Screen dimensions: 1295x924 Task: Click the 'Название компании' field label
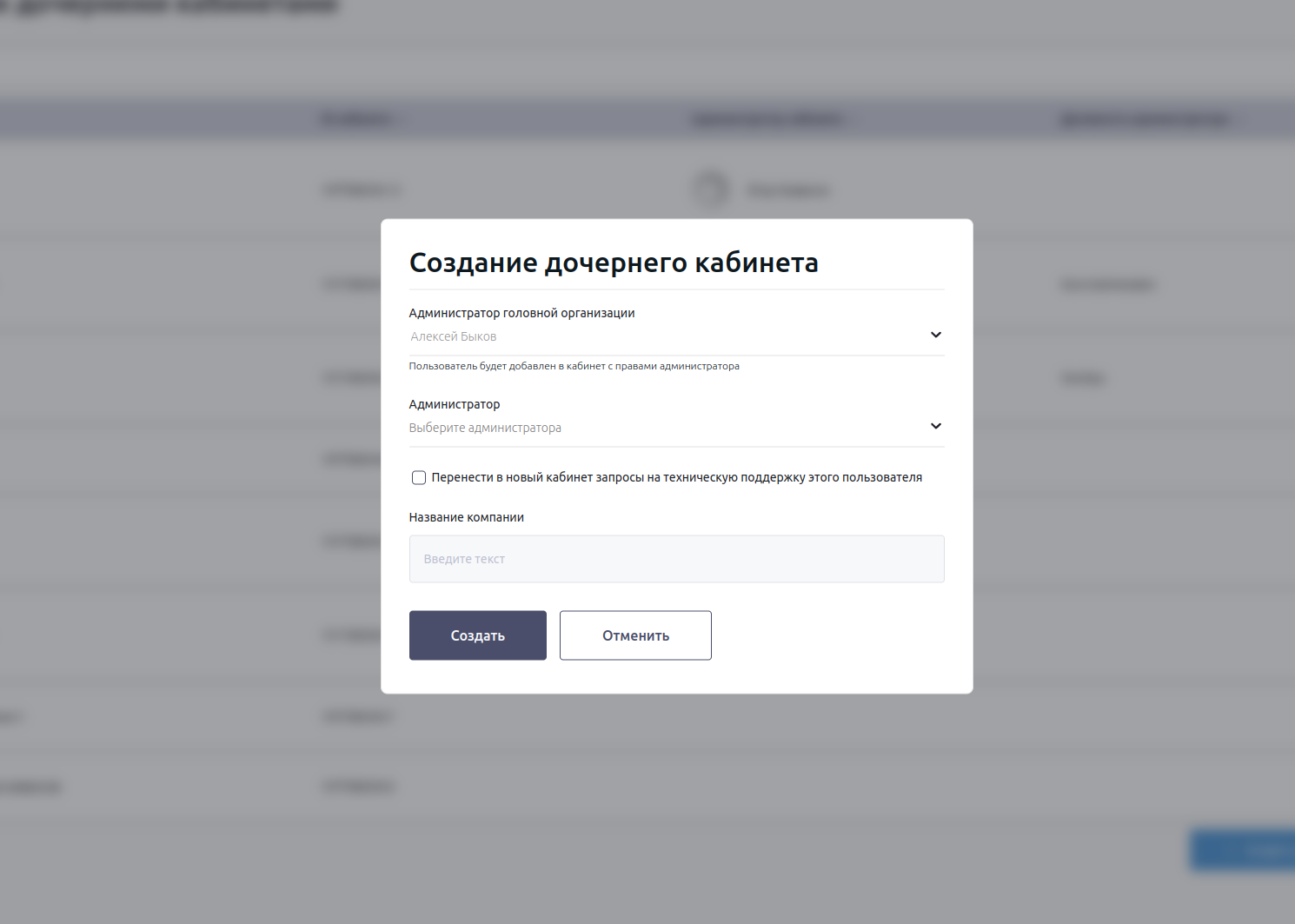pos(467,517)
